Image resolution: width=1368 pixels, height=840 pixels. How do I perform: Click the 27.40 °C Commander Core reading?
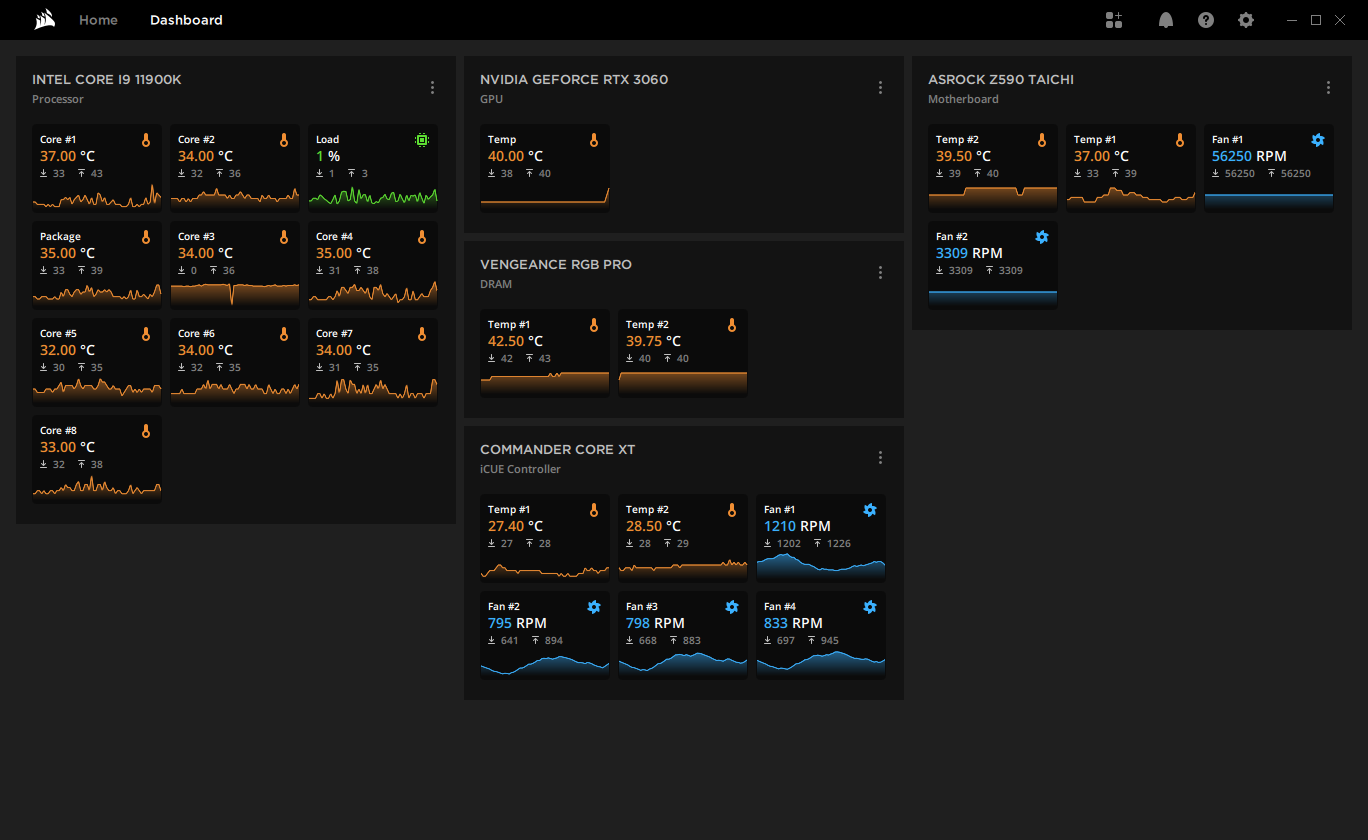pos(516,527)
